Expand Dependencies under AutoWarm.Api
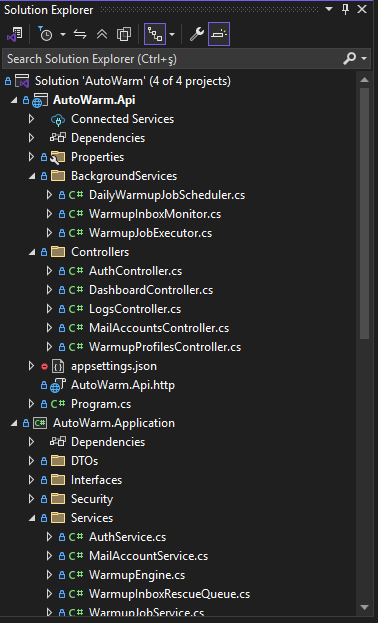Viewport: 378px width, 623px height. (x=31, y=138)
